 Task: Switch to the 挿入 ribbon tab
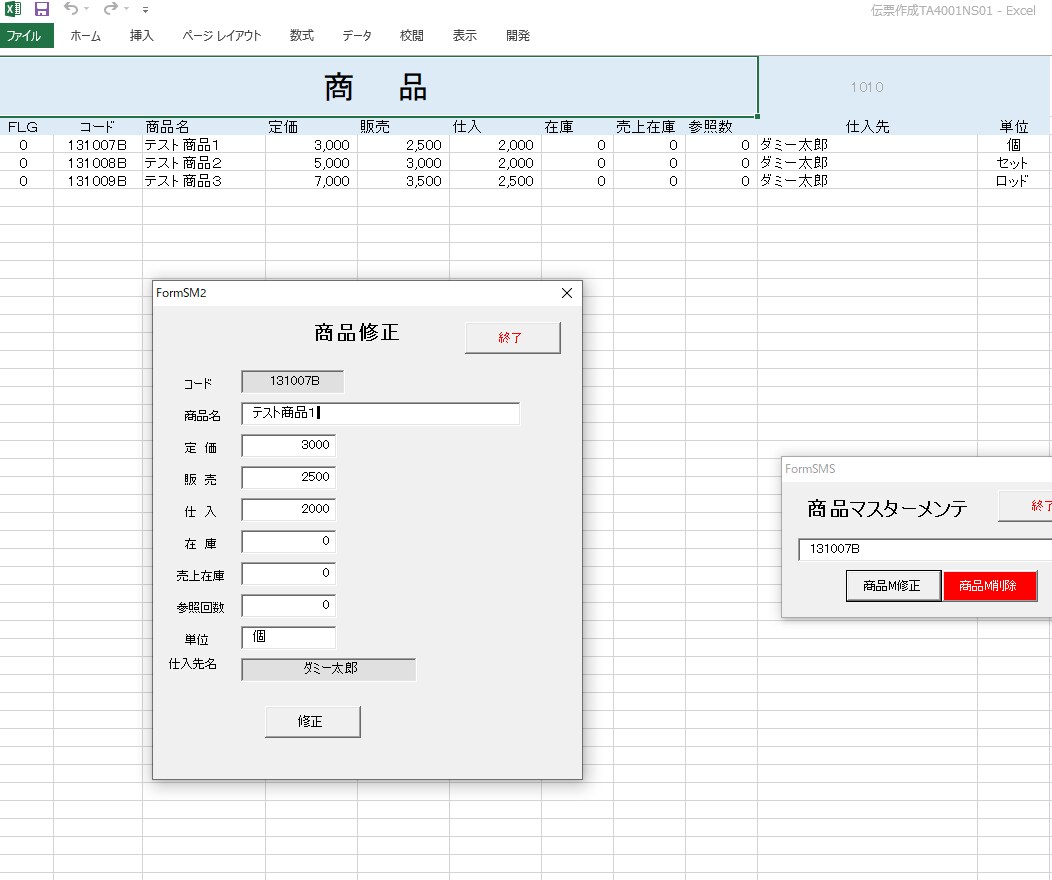click(142, 36)
